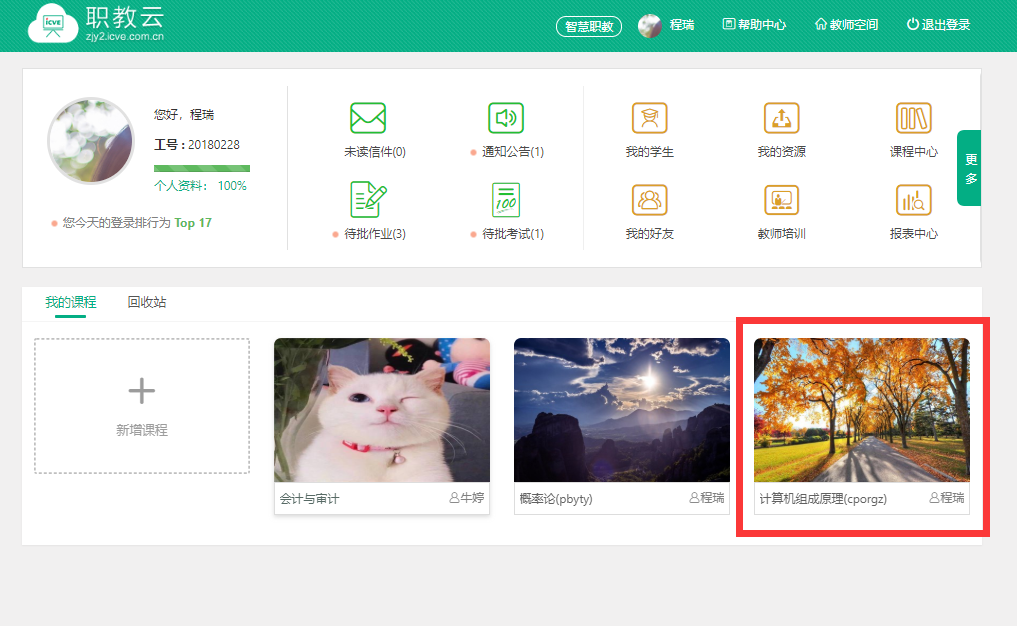Open the Course Center books icon

coord(913,118)
